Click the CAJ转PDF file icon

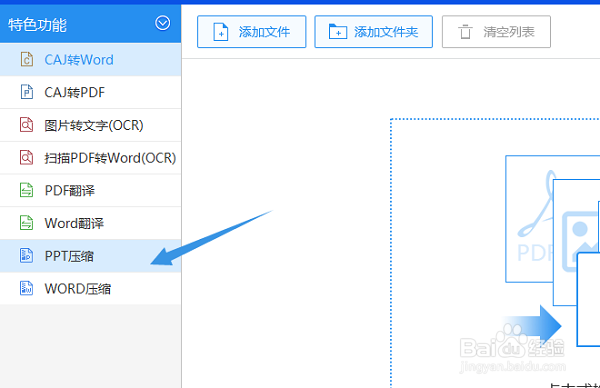point(26,92)
